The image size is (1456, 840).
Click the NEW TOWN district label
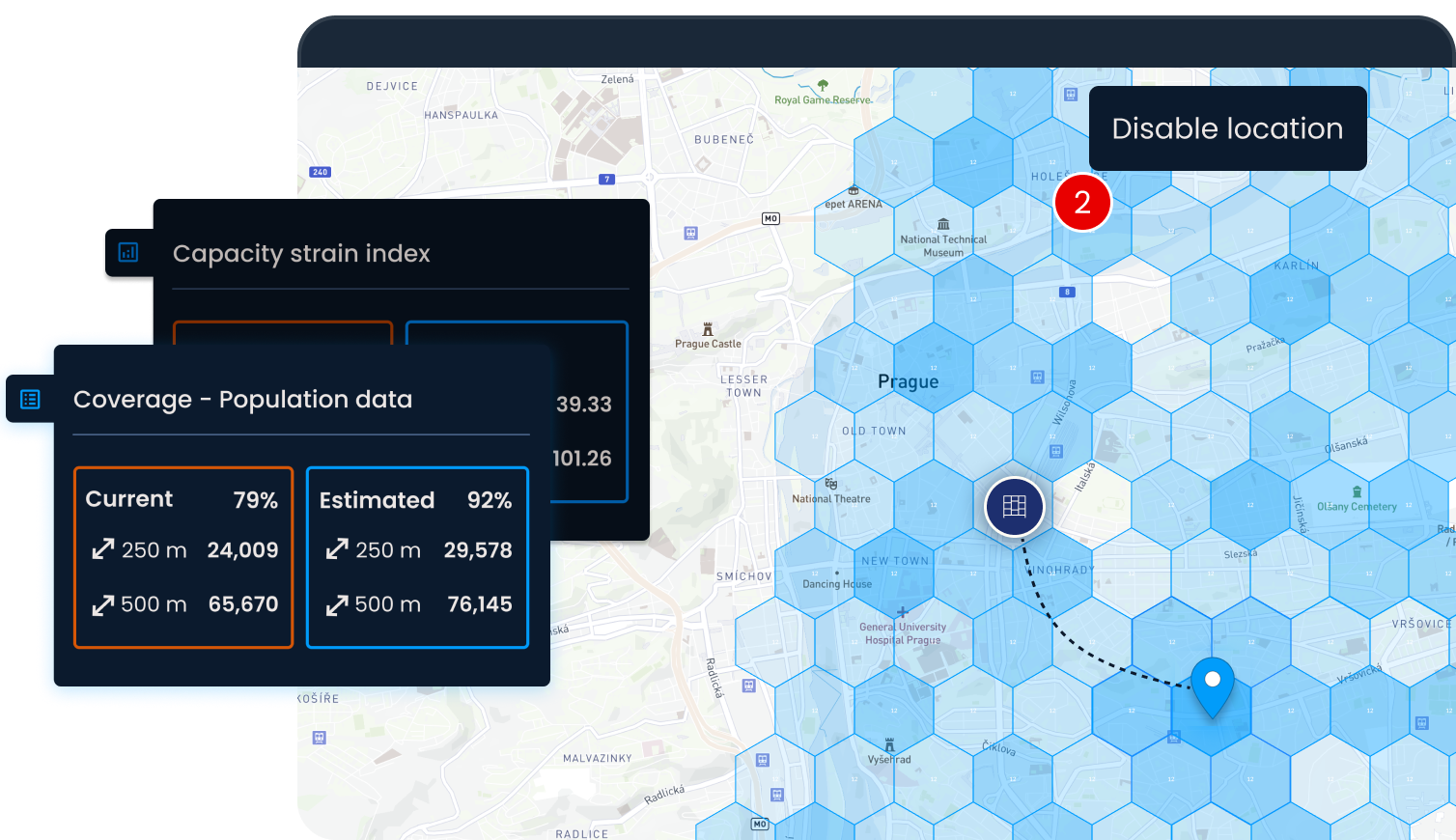click(895, 561)
